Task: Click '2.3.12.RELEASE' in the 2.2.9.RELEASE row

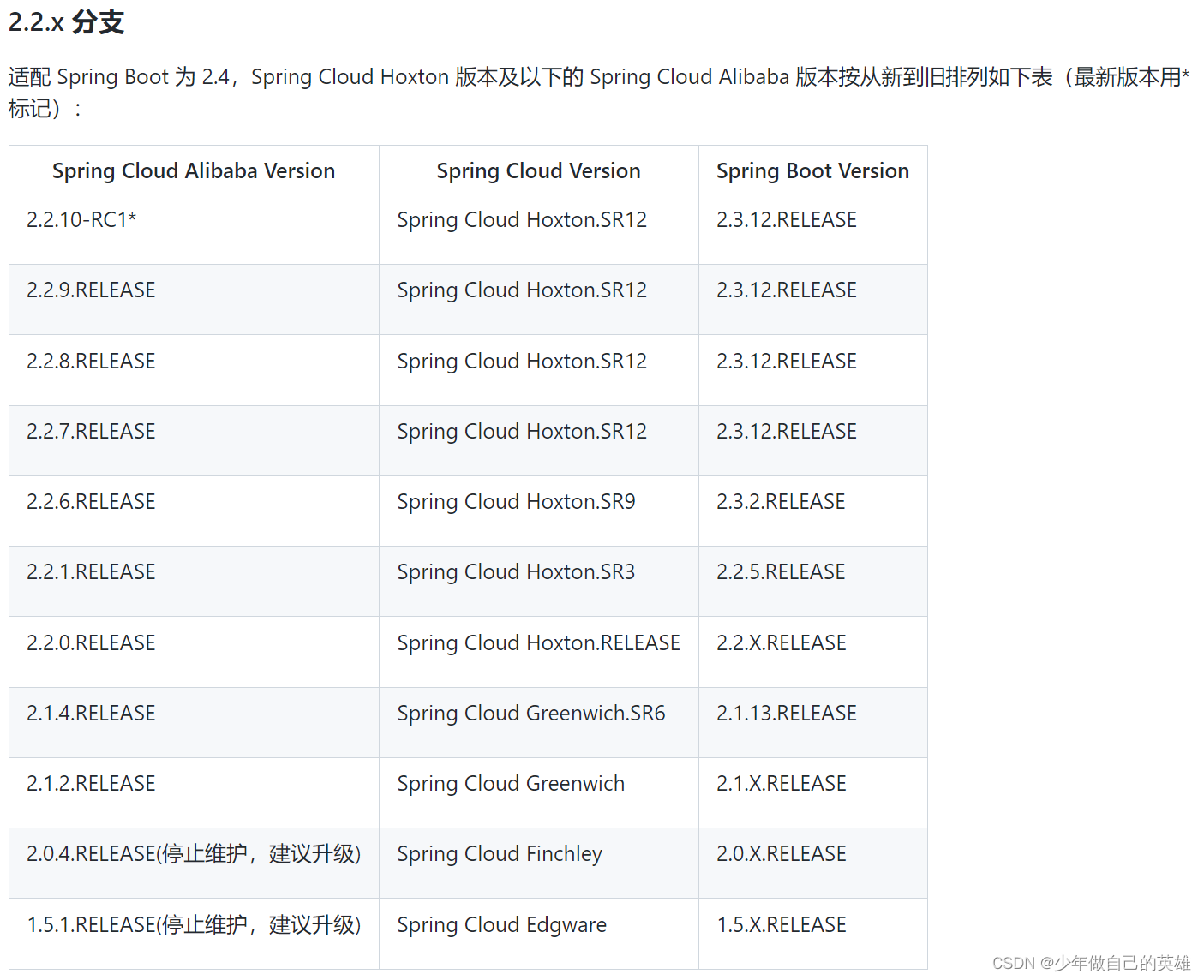Action: (x=813, y=300)
